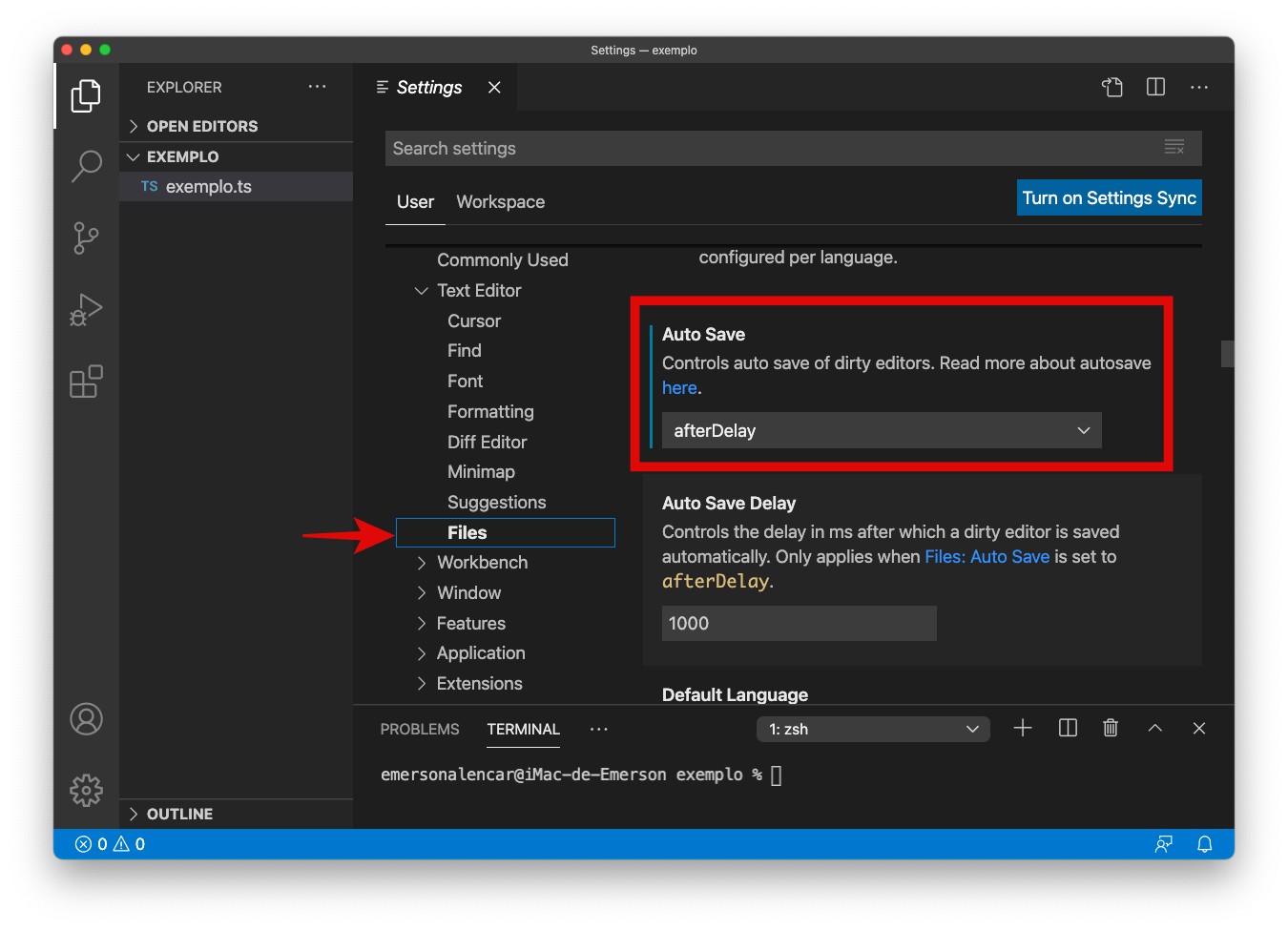This screenshot has height=930, width=1288.
Task: Select the Font settings category
Action: click(x=466, y=382)
